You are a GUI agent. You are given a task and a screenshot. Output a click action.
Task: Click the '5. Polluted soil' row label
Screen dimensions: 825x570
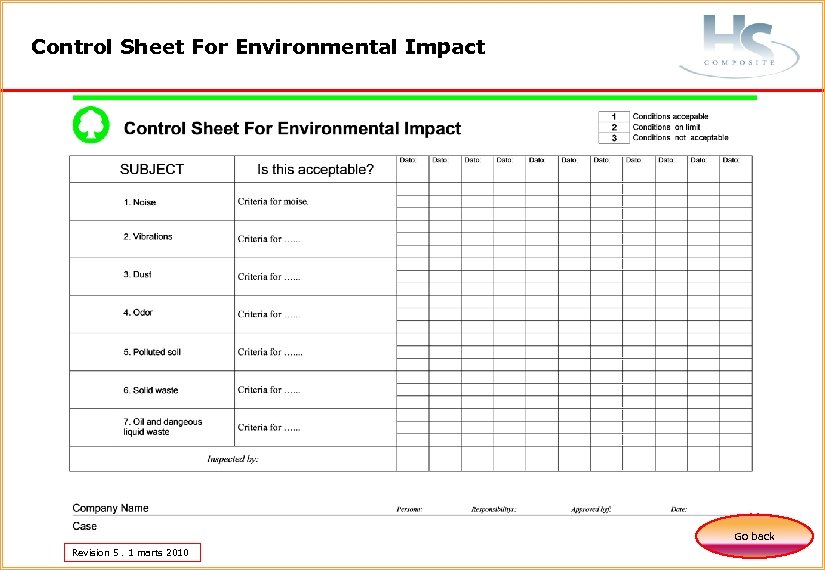click(152, 352)
